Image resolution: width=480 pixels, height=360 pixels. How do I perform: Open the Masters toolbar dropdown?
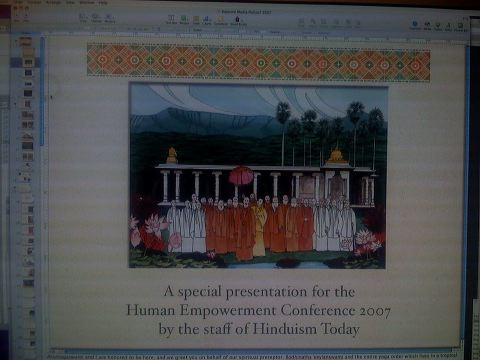pyautogui.click(x=110, y=18)
